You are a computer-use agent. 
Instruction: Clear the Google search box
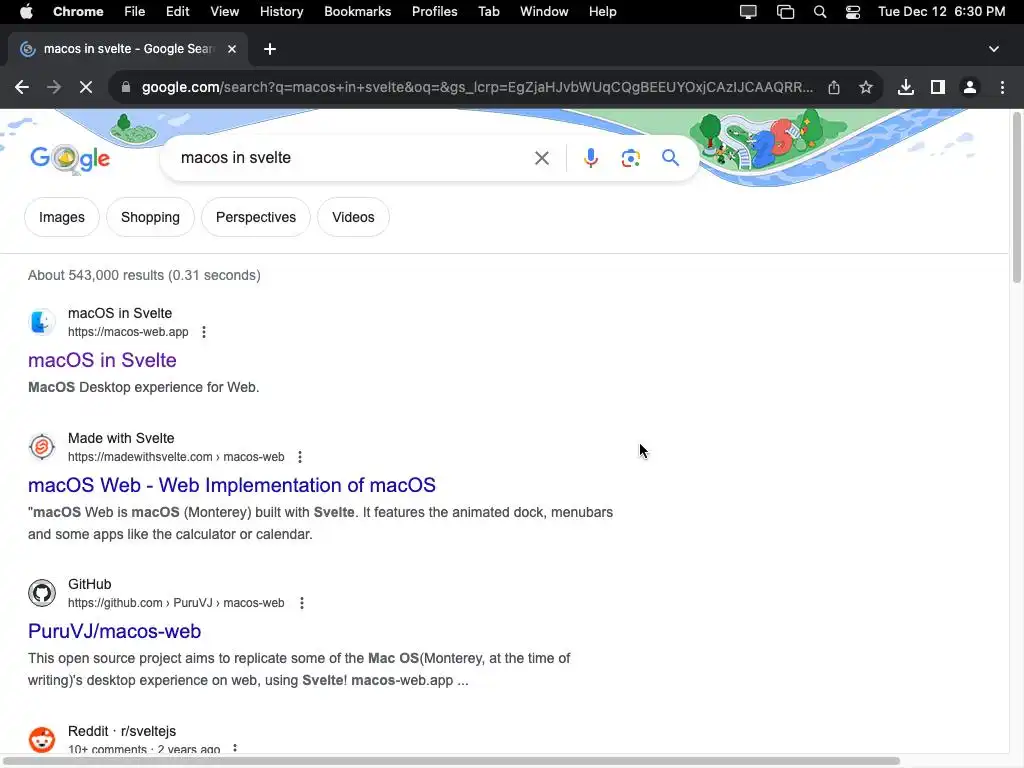541,158
